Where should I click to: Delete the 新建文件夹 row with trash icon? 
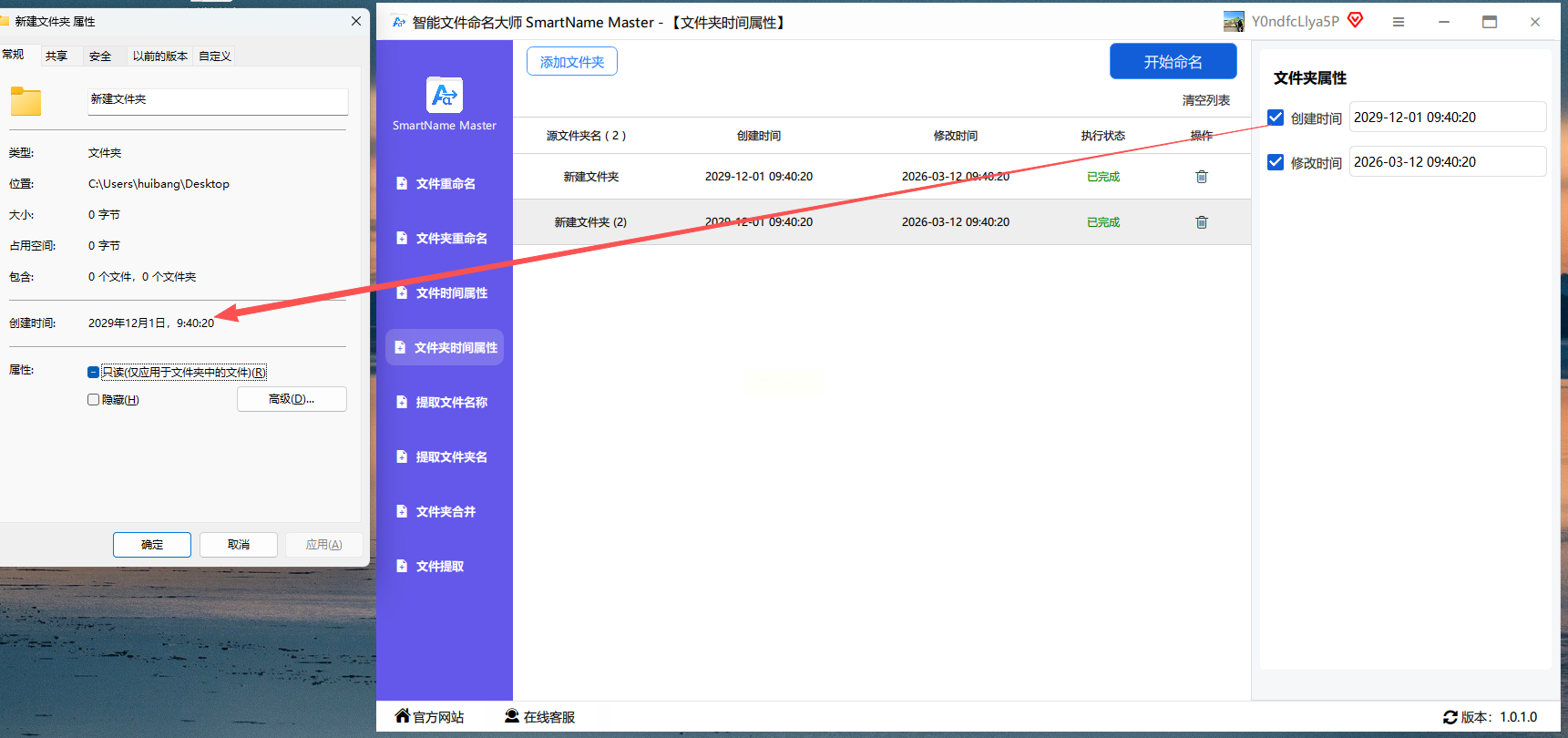(x=1201, y=177)
